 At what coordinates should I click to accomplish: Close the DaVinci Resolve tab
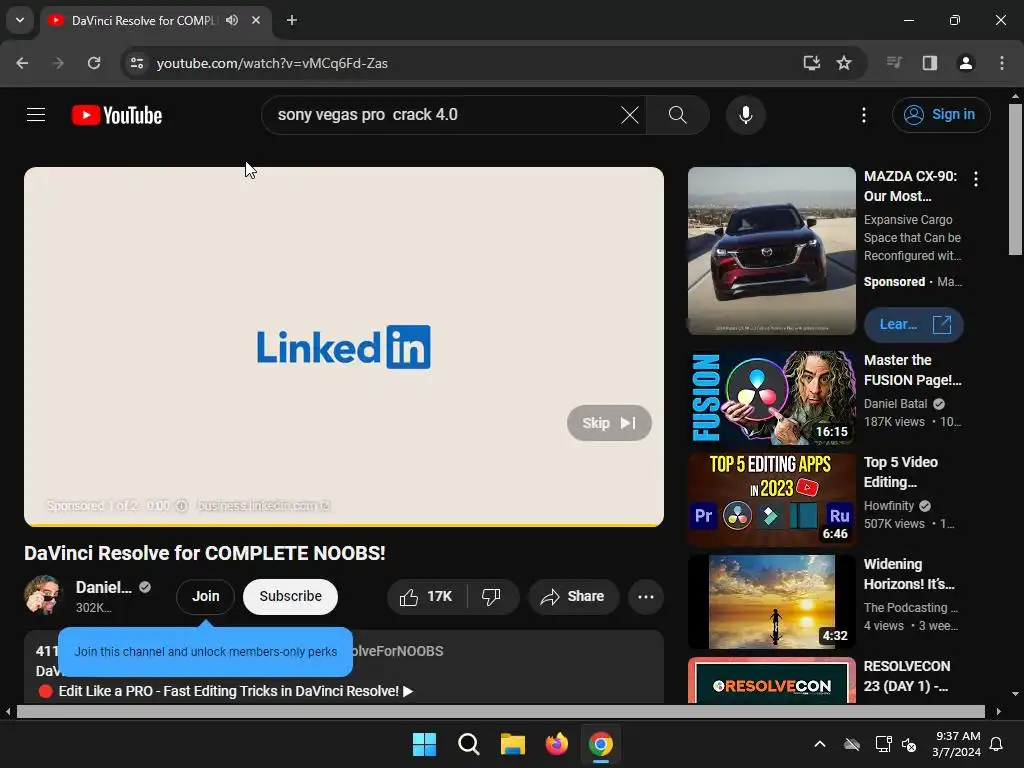256,20
